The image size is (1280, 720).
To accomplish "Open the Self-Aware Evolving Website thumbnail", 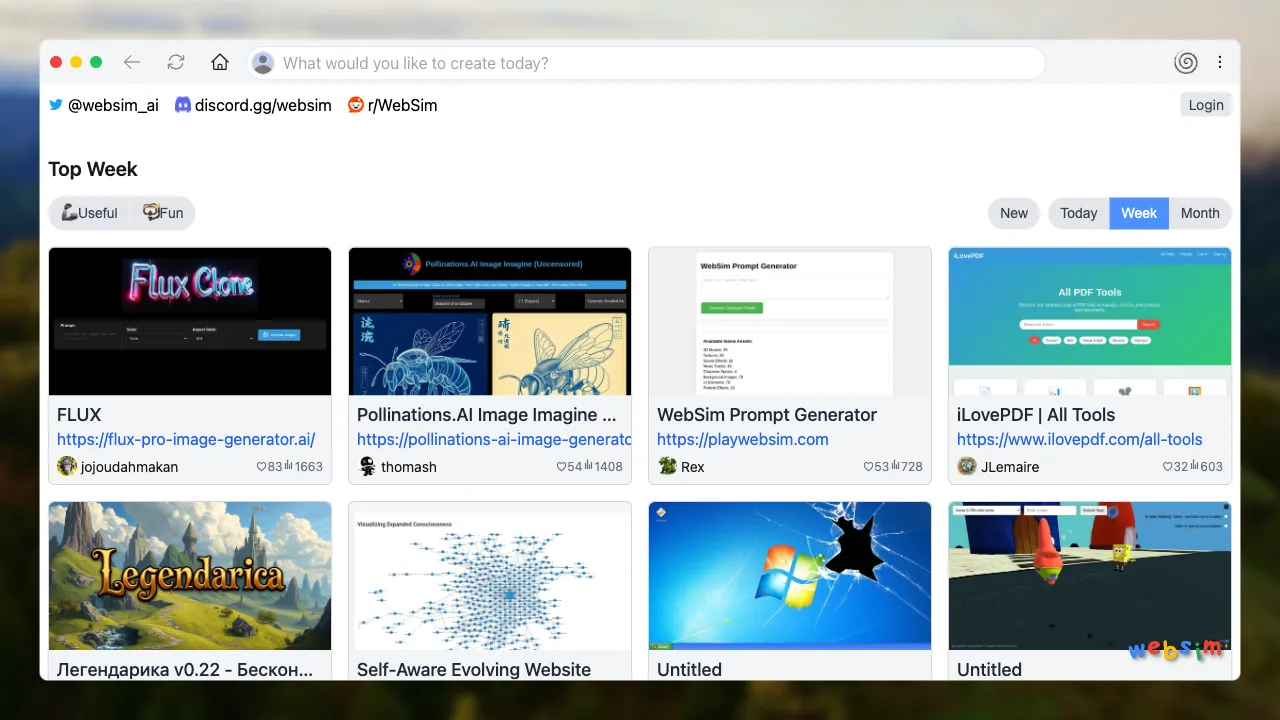I will coord(490,576).
